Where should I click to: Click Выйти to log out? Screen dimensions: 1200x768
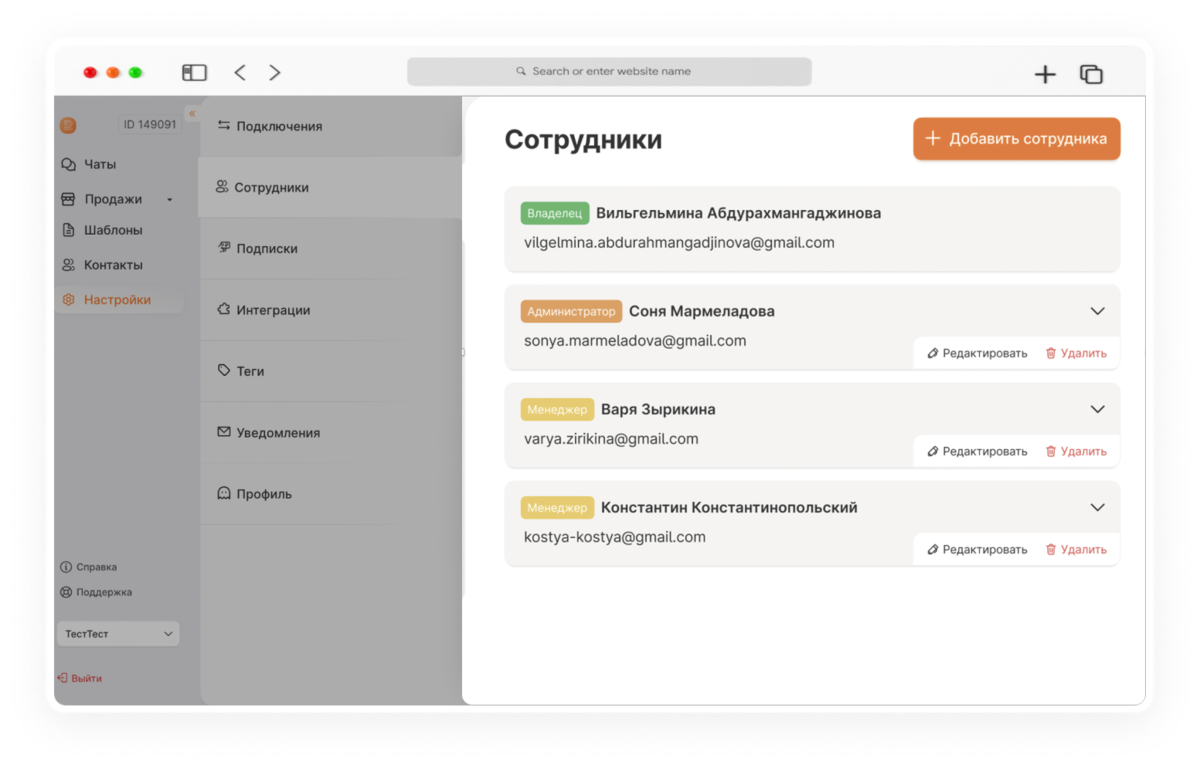[80, 678]
